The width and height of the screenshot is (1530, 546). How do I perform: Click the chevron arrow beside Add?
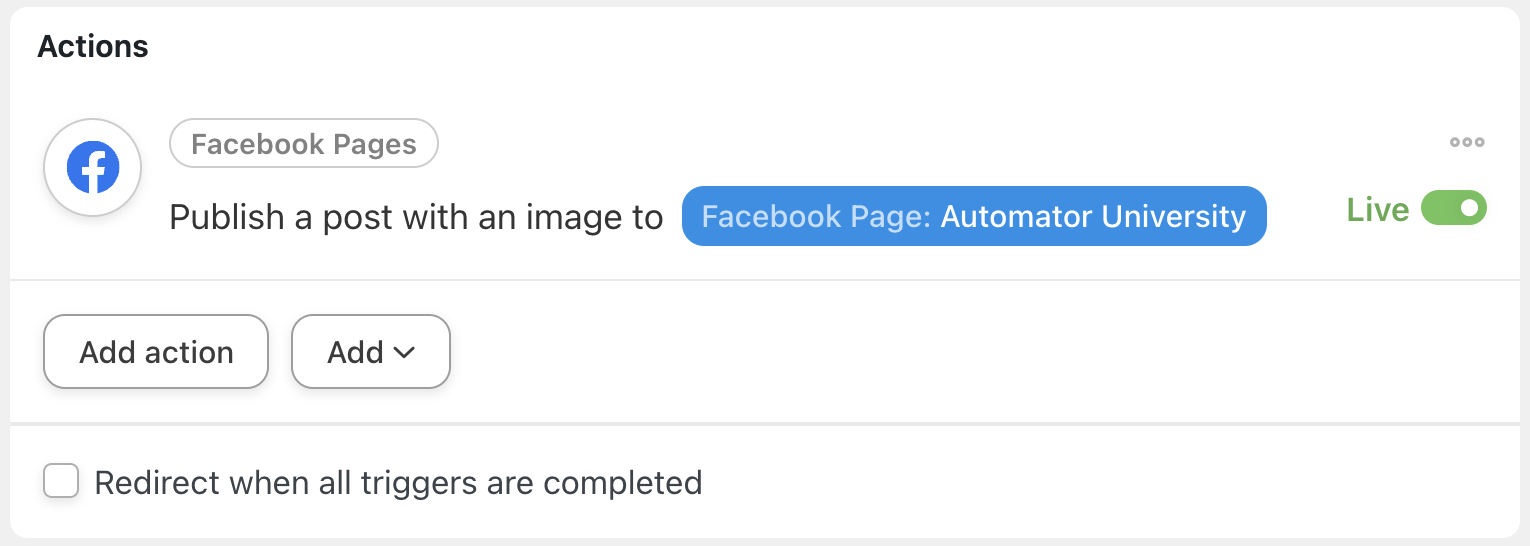tap(404, 352)
